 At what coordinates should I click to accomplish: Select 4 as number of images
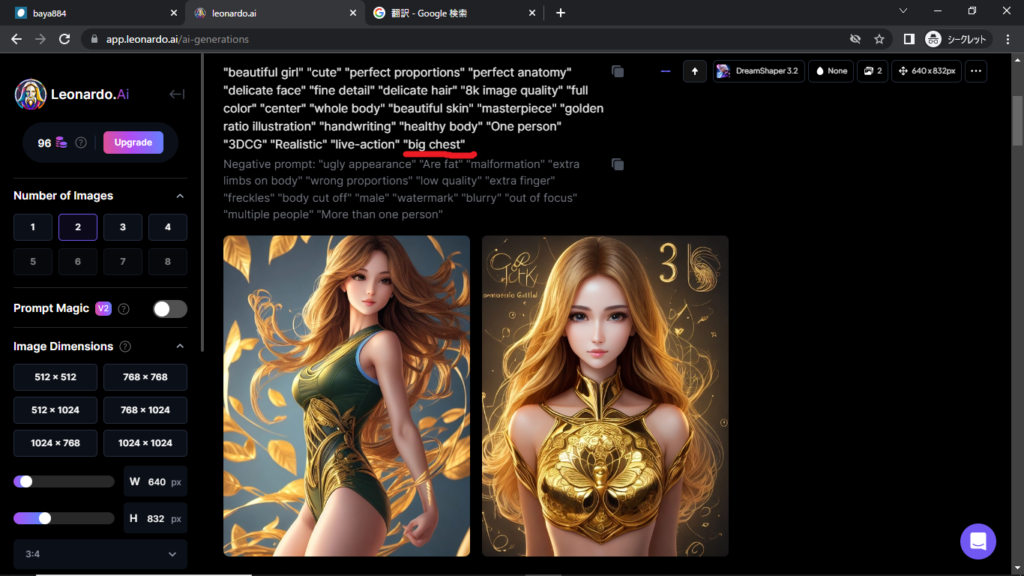(167, 227)
